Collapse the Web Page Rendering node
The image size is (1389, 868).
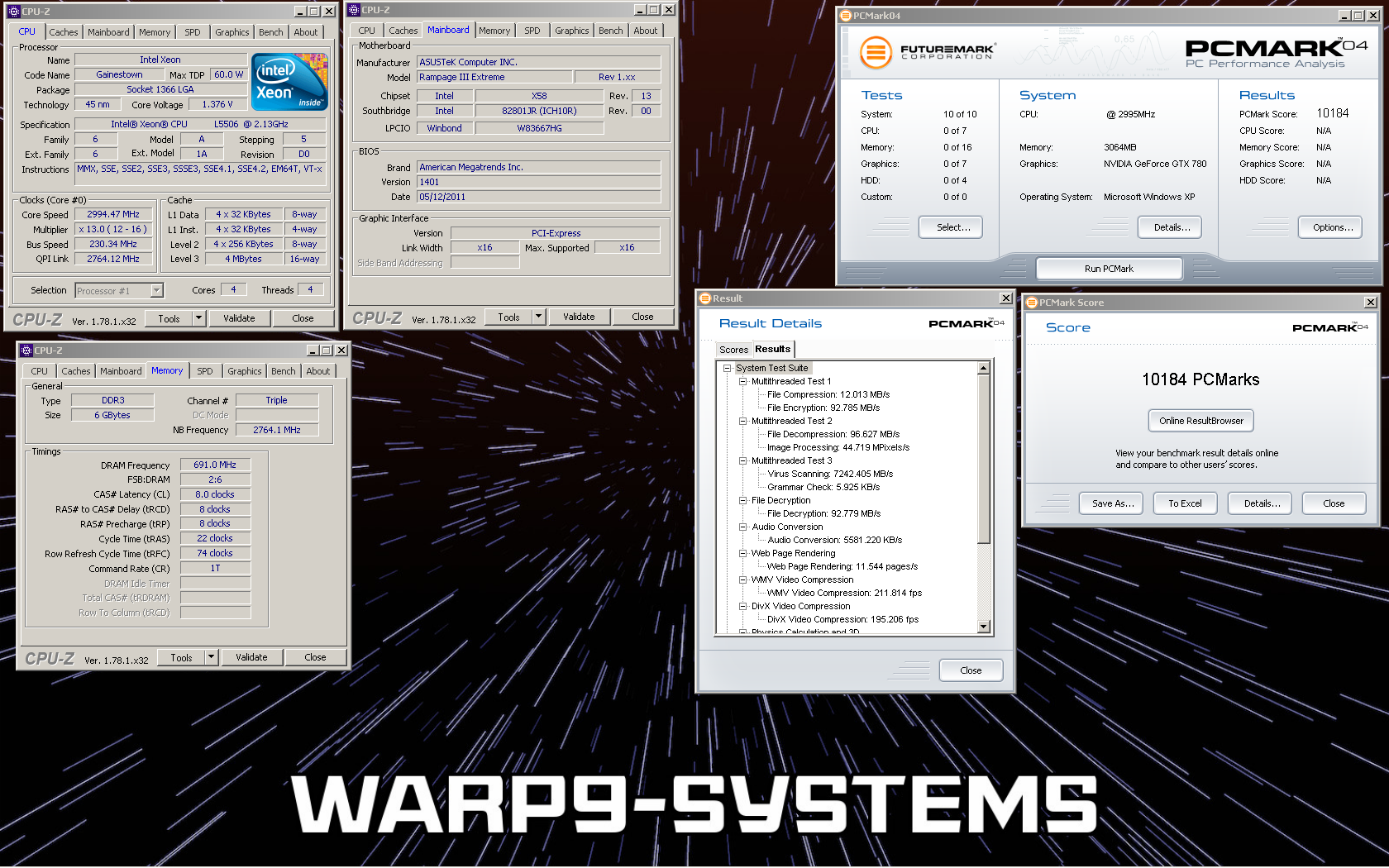(x=742, y=554)
